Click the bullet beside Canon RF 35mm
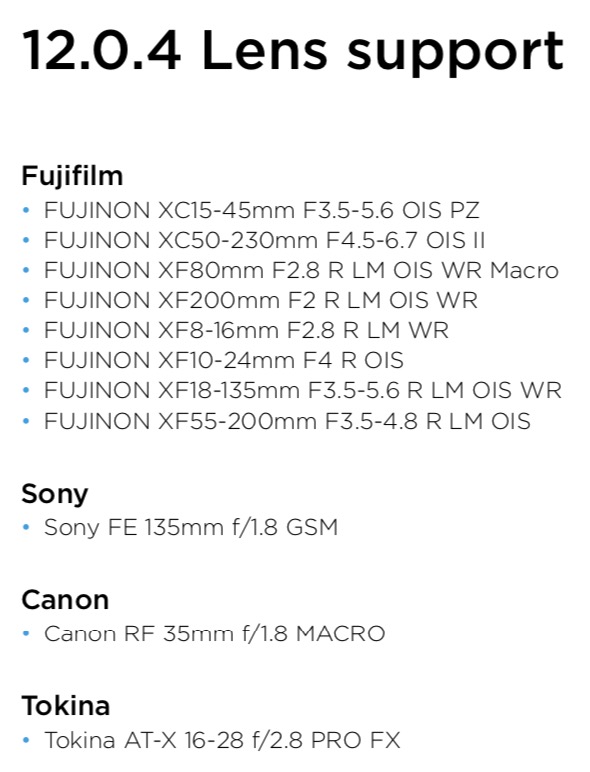 pyautogui.click(x=27, y=634)
